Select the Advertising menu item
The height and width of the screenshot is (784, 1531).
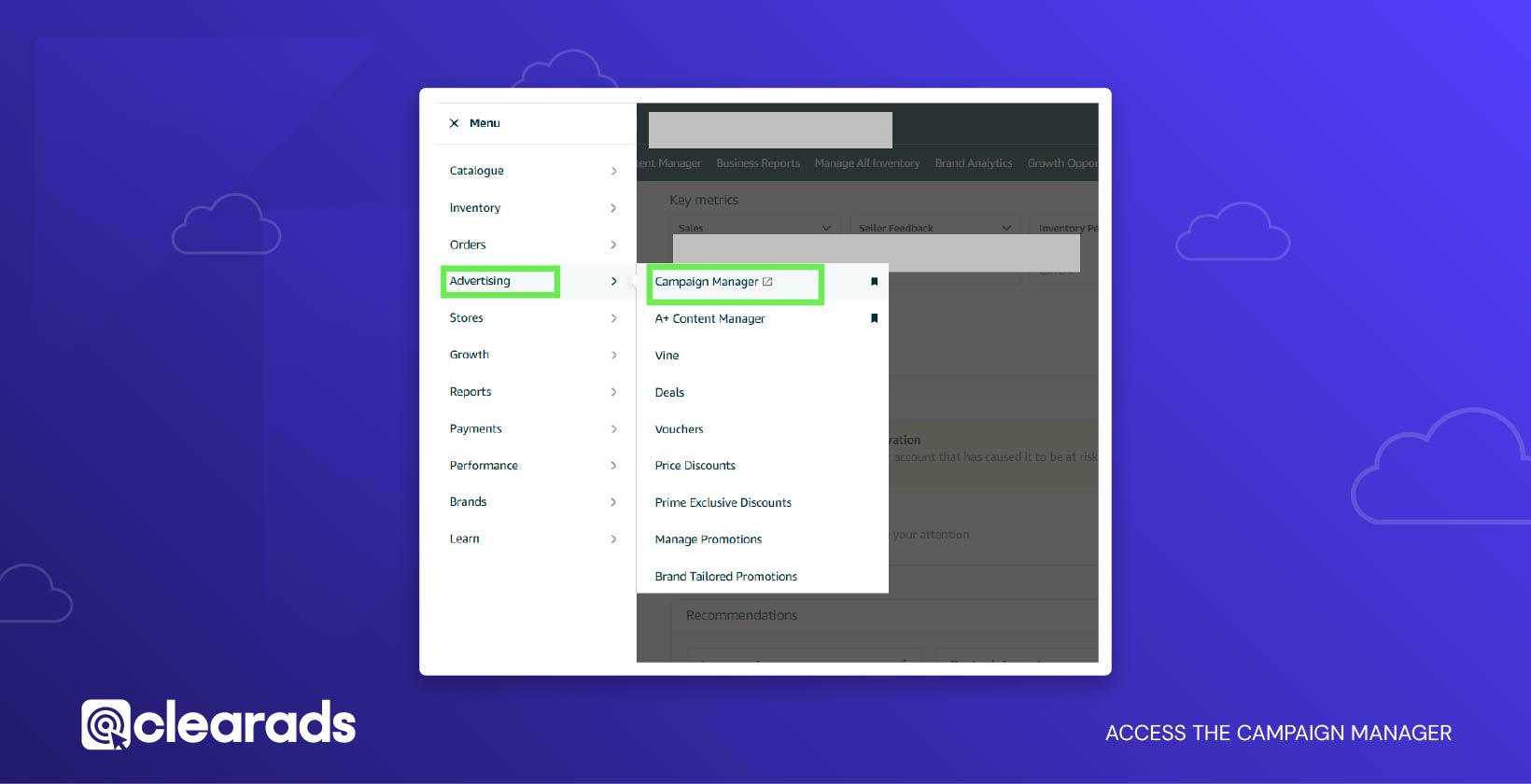(x=480, y=281)
